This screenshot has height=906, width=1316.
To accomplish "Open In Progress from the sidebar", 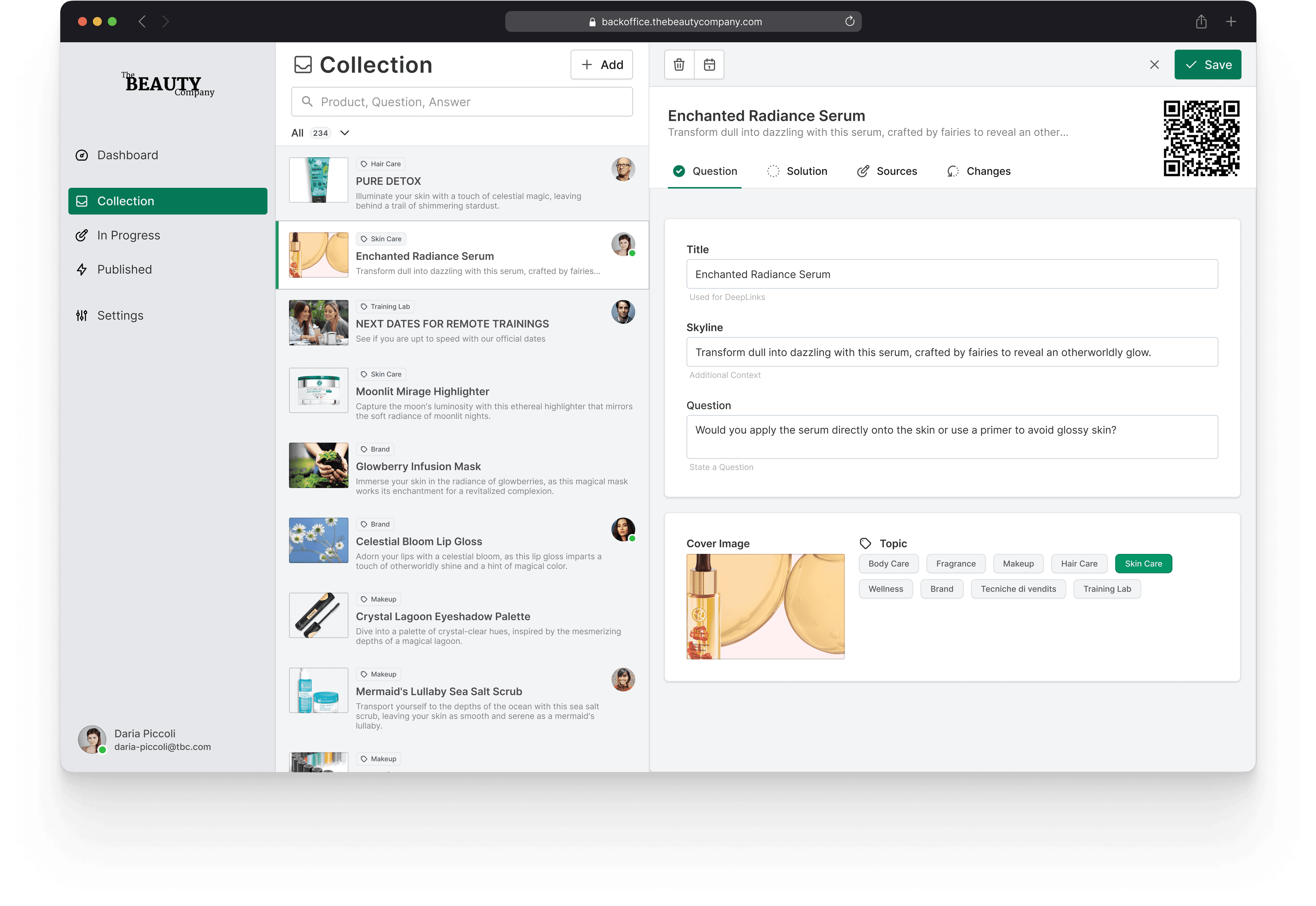I will coord(129,235).
